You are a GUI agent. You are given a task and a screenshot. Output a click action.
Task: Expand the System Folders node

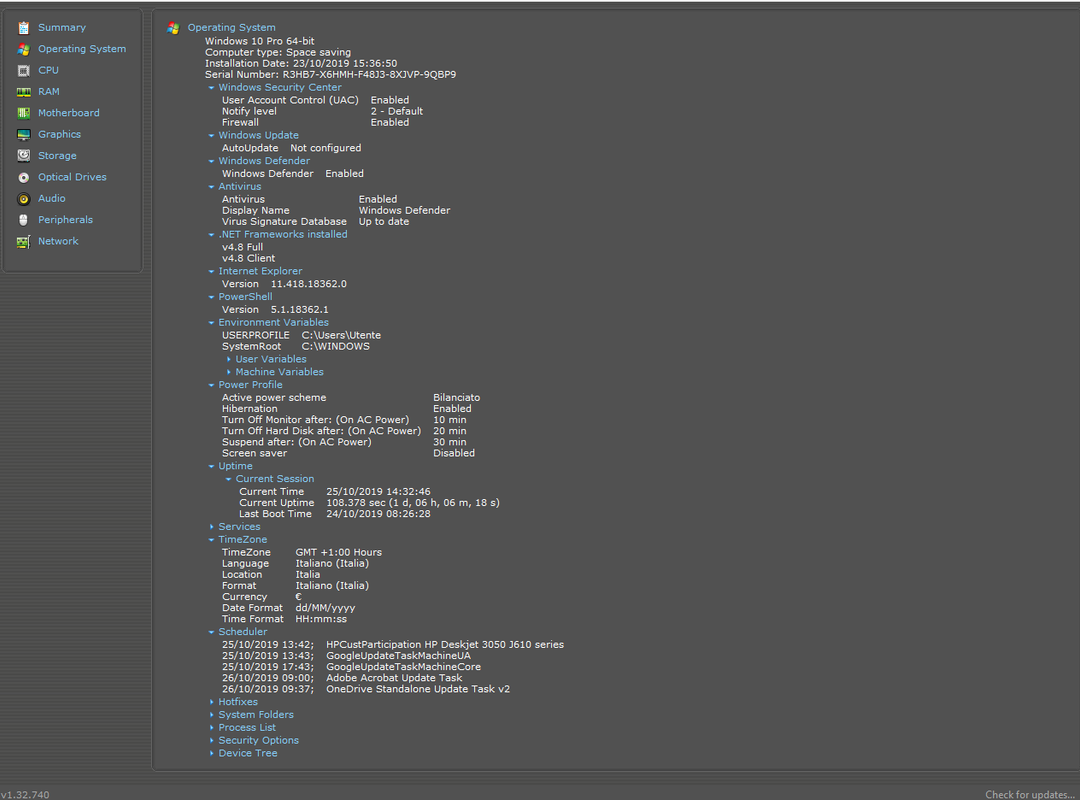(211, 715)
